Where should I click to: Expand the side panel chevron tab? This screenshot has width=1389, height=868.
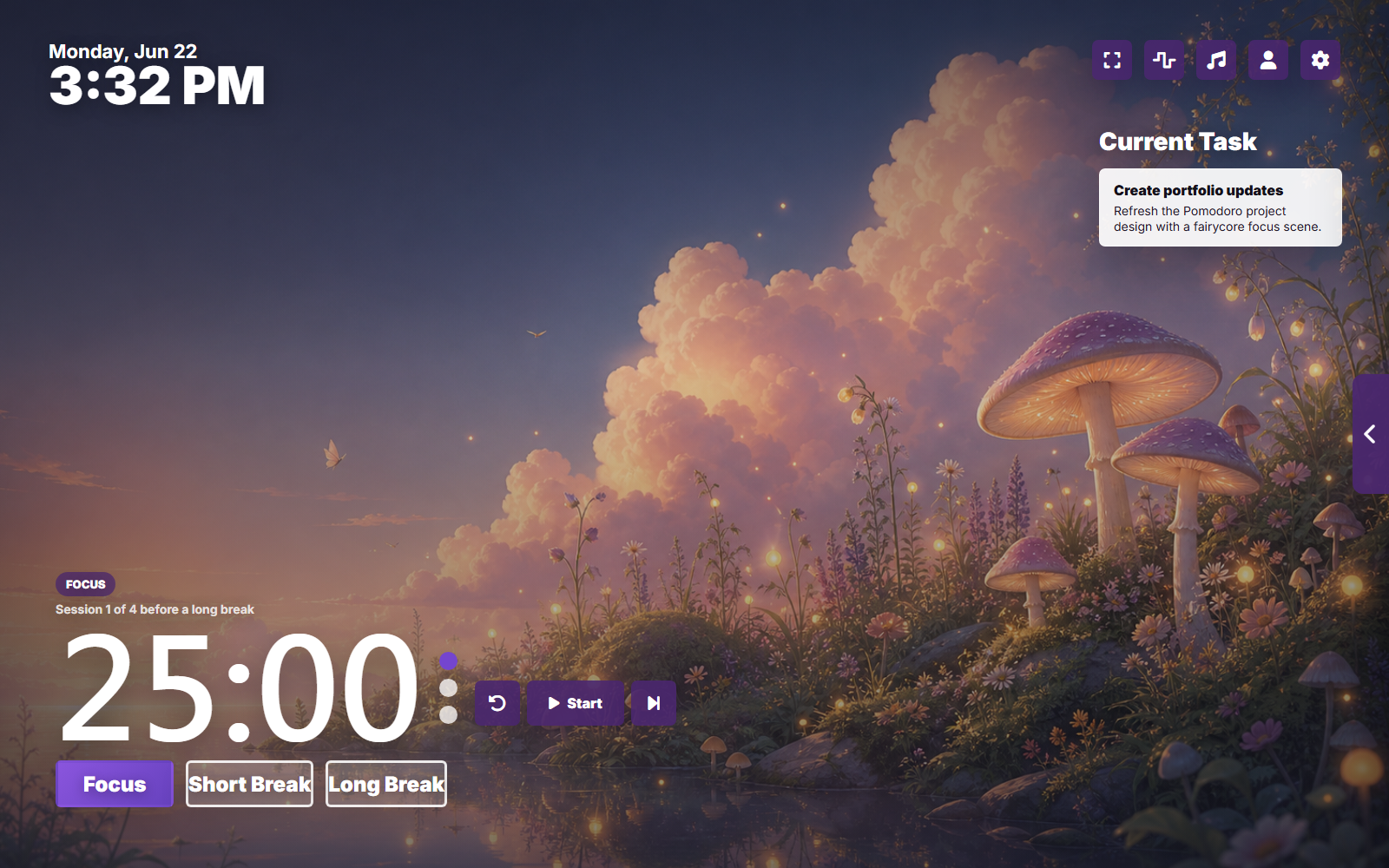(x=1371, y=434)
